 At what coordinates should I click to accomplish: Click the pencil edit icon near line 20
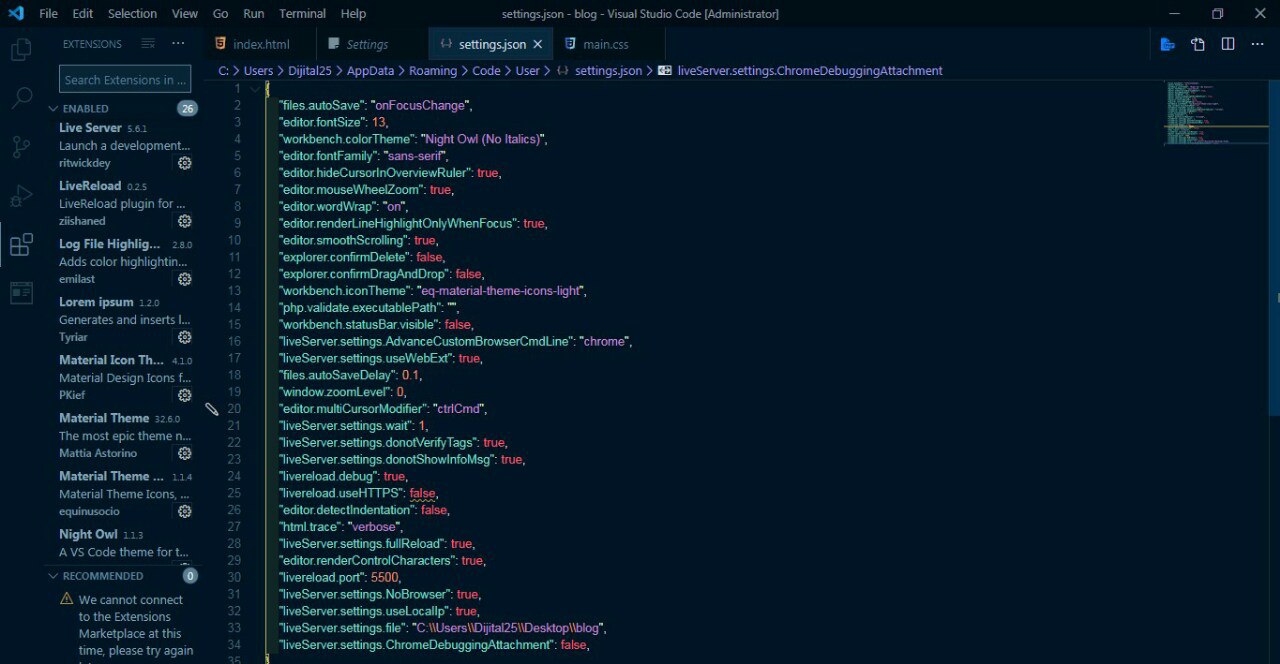[212, 409]
